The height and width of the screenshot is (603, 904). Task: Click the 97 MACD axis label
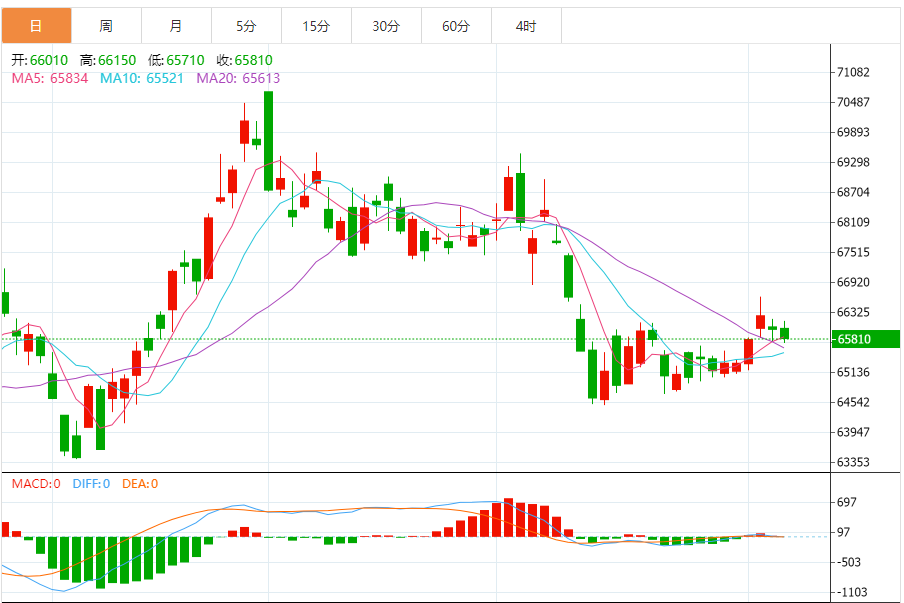click(x=843, y=532)
